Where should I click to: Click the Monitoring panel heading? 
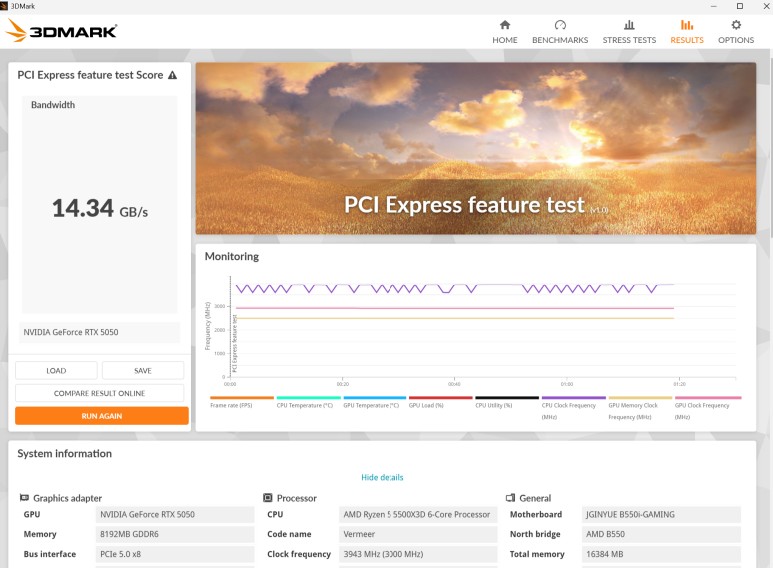232,256
